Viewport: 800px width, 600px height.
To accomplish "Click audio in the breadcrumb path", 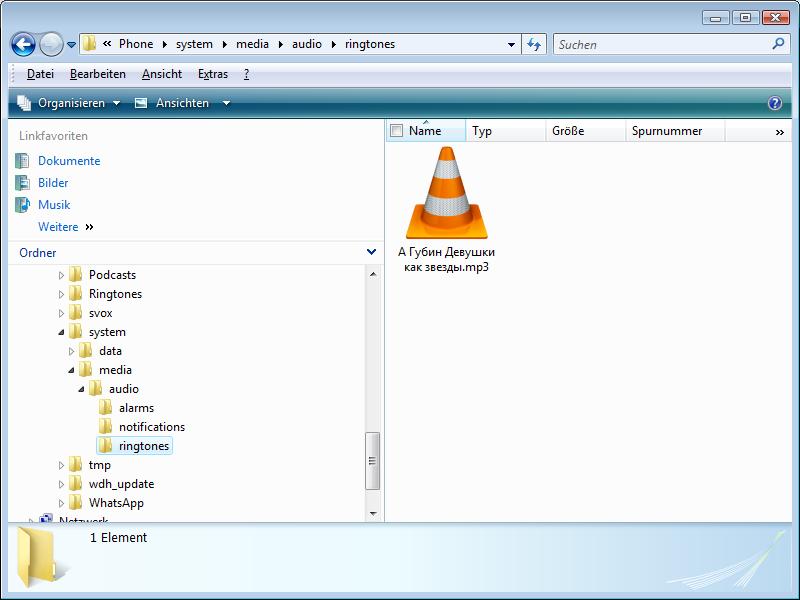I will coord(307,44).
